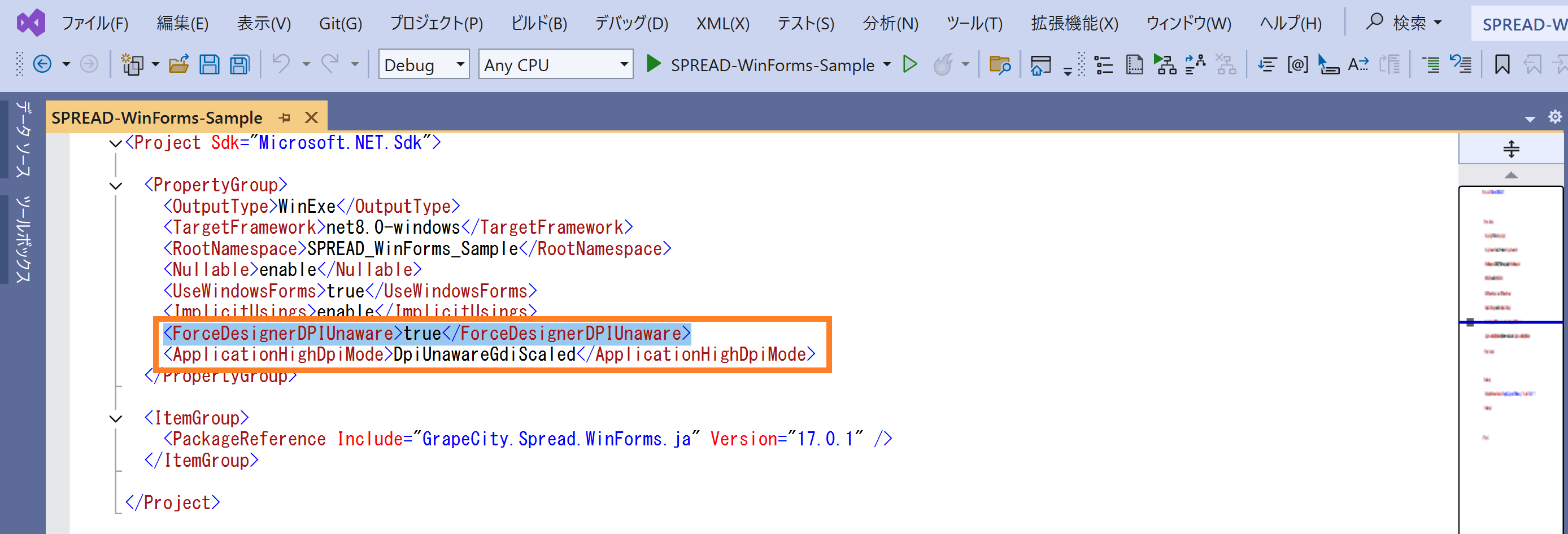Viewport: 1568px width, 534px height.
Task: Open the Undo history dropdown arrow
Action: (306, 64)
